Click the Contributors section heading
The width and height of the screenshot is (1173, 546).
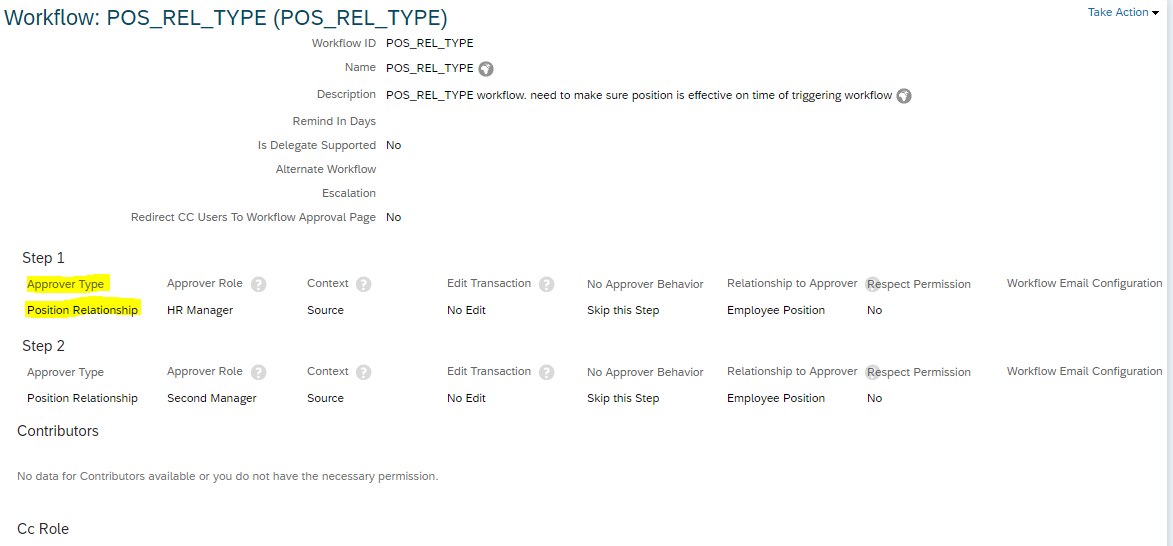coord(58,431)
